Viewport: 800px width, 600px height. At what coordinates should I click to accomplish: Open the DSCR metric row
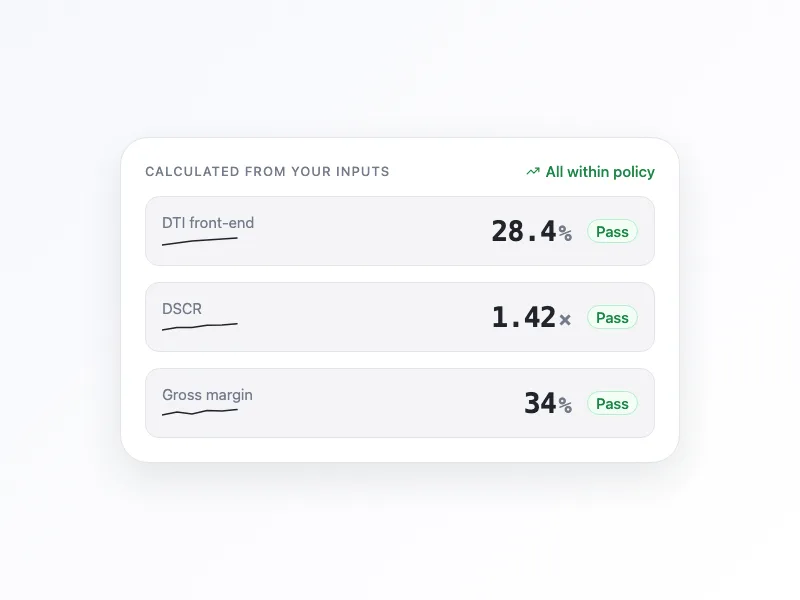pyautogui.click(x=400, y=317)
